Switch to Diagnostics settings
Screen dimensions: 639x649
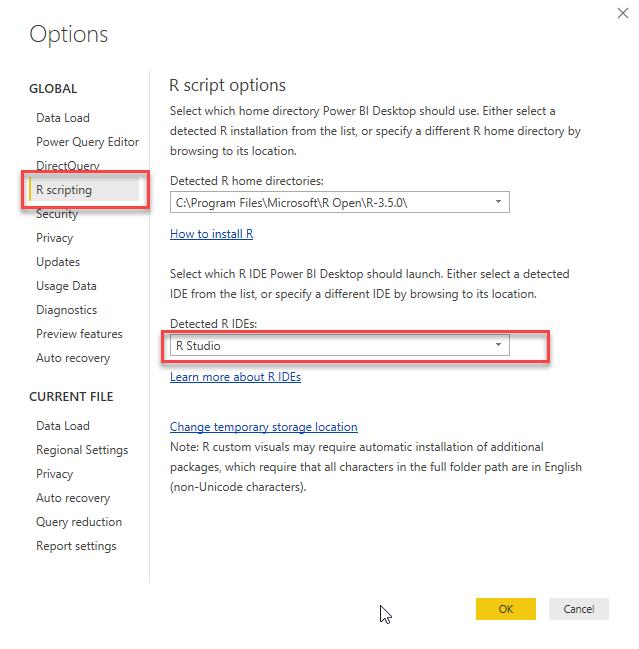(x=67, y=310)
